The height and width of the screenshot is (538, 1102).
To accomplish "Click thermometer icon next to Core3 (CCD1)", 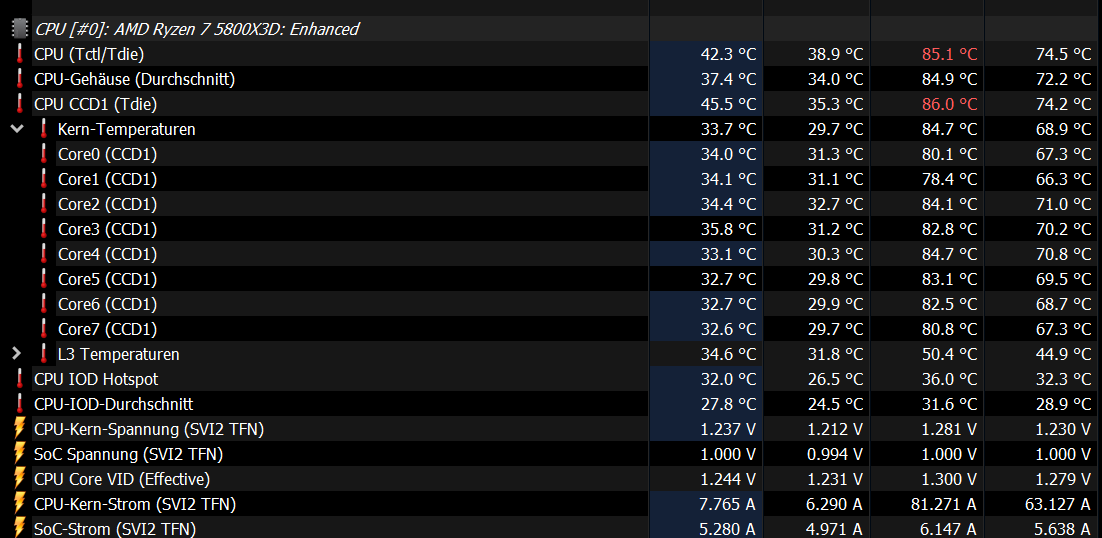I will click(44, 229).
